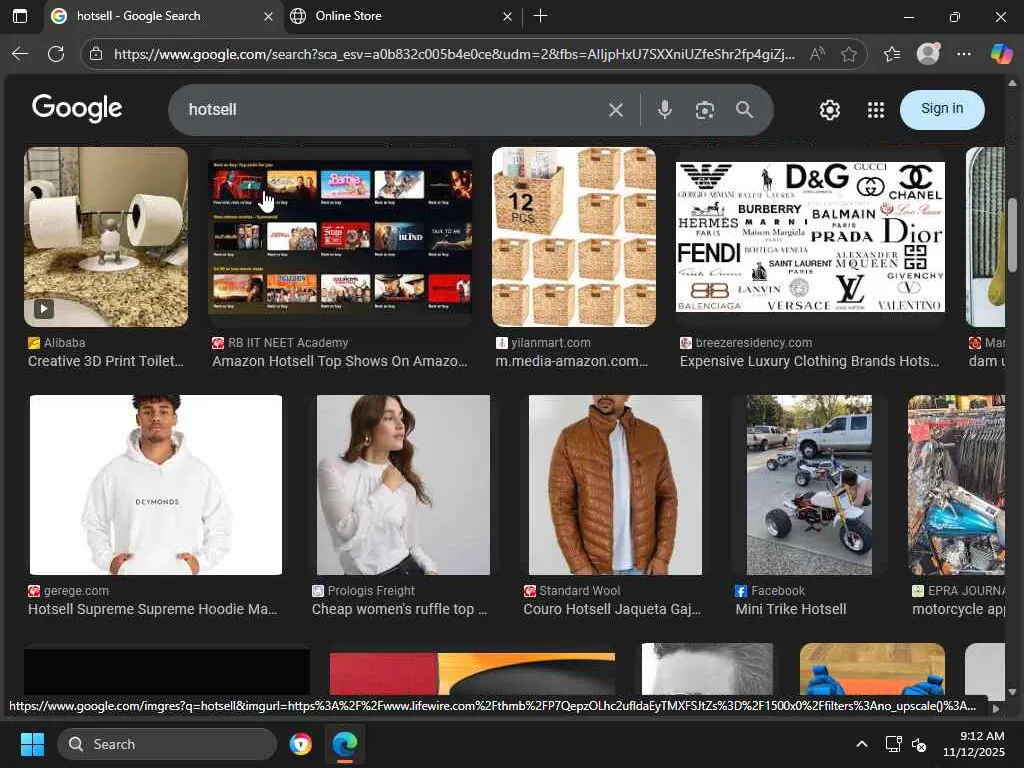Open the clock and date 9:12 AM

click(973, 744)
